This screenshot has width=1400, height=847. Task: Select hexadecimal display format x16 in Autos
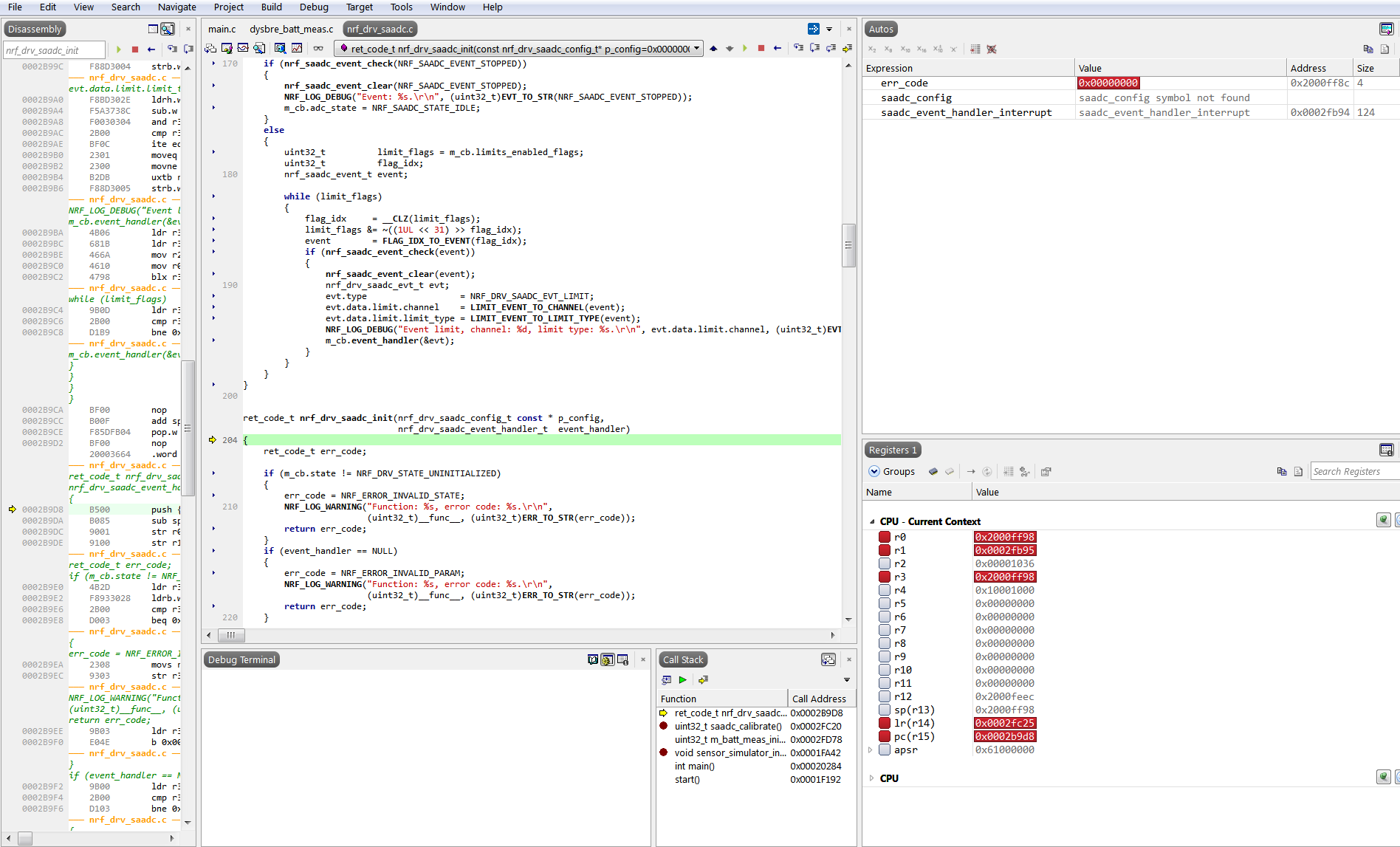point(922,49)
